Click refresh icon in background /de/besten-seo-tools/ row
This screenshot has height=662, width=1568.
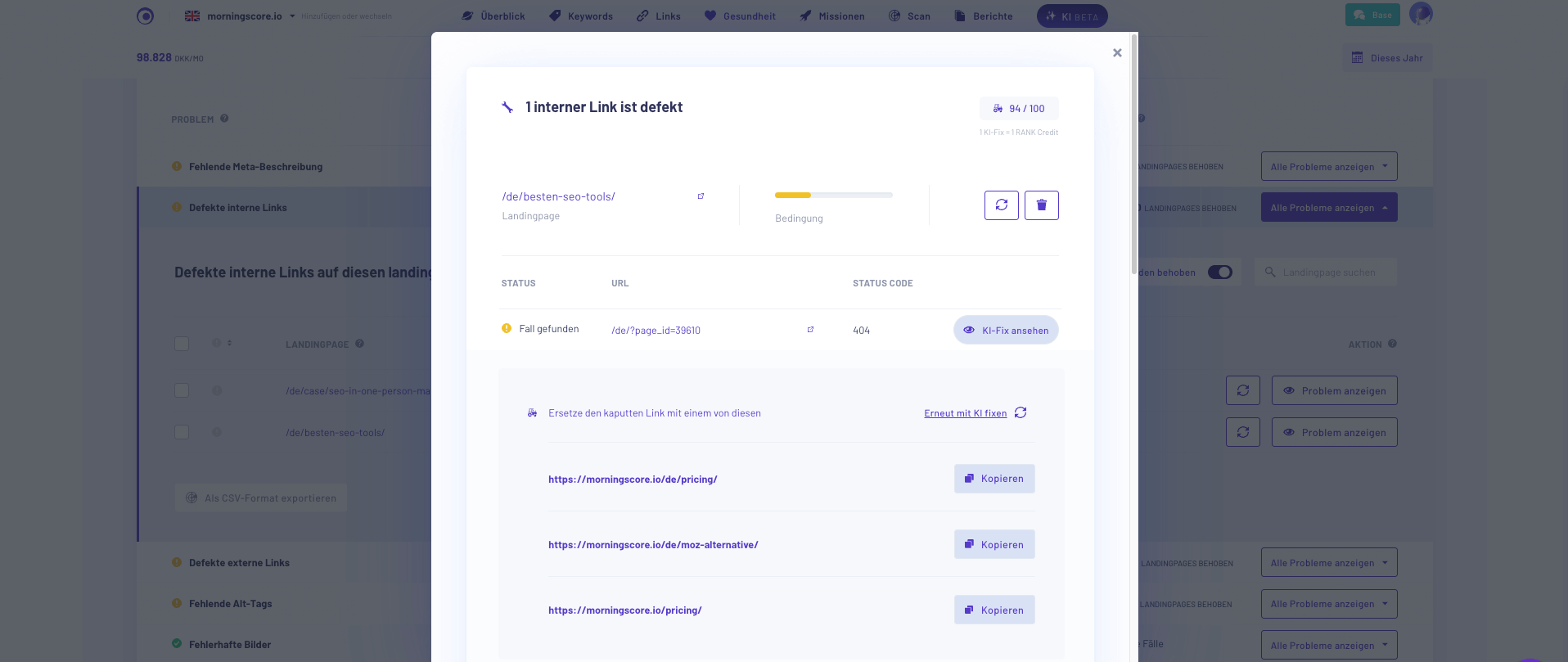(x=1243, y=432)
